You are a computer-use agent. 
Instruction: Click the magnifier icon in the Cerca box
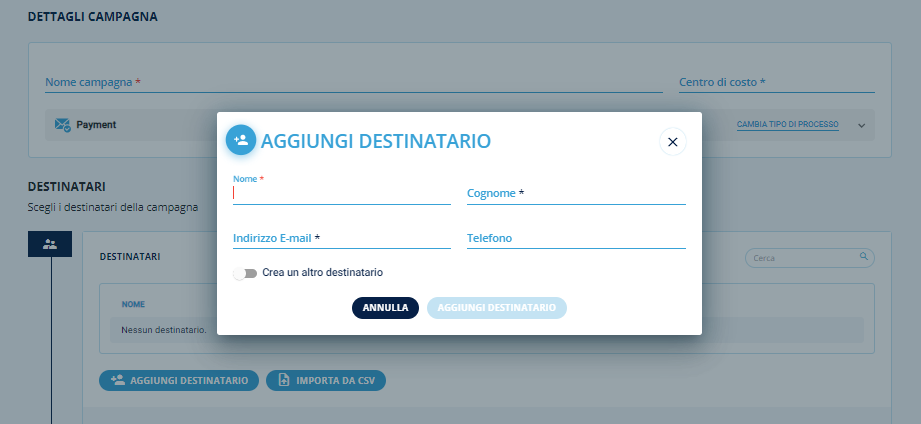point(864,257)
